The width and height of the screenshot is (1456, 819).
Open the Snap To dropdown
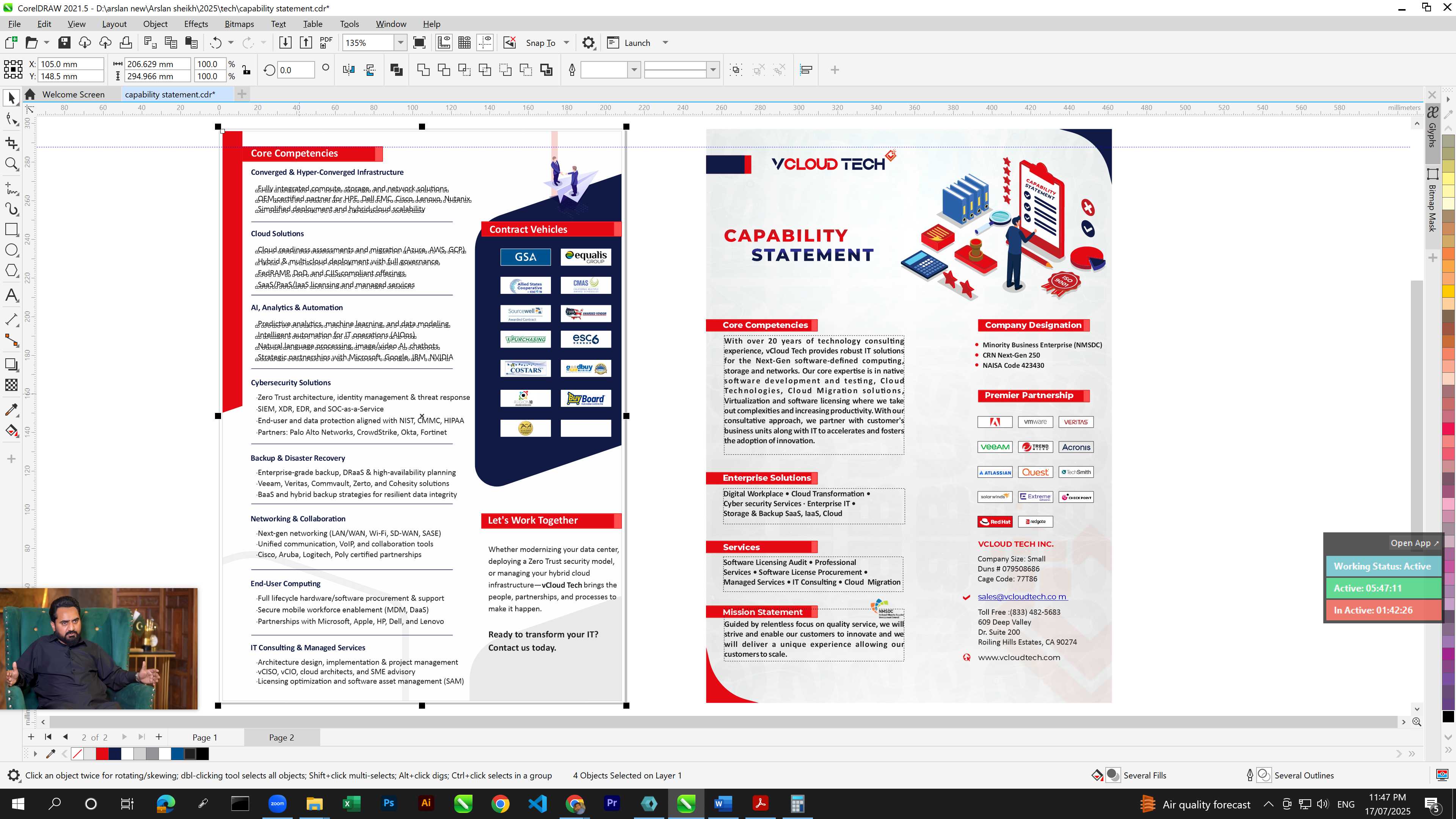click(566, 42)
